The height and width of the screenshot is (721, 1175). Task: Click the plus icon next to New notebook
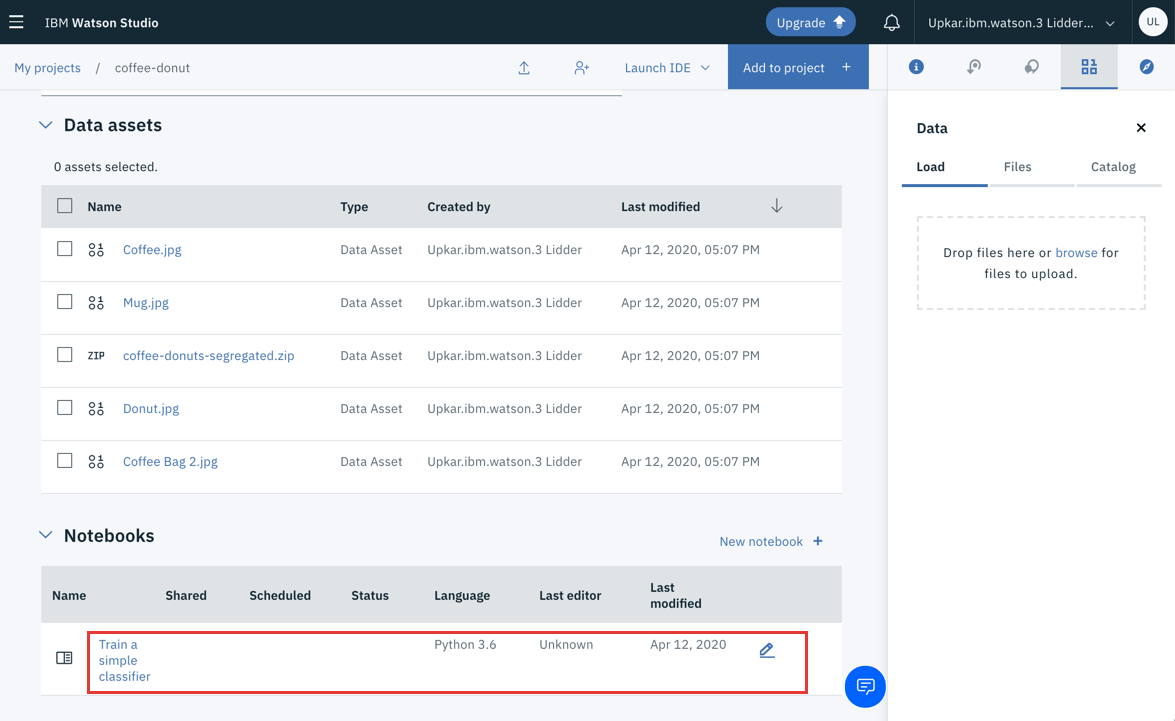tap(818, 541)
